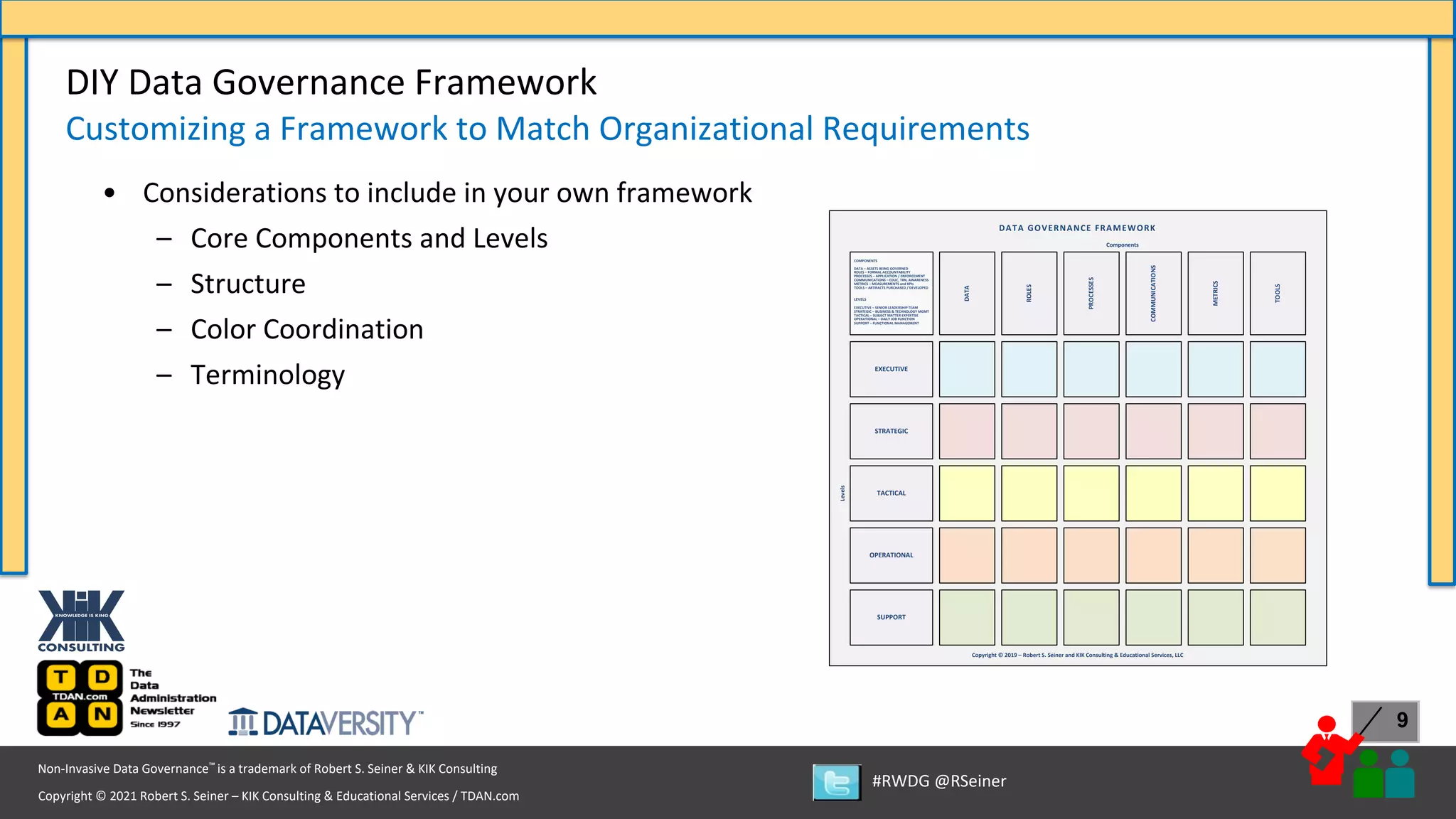Screen dimensions: 1456x819
Task: Select the TACTICAL level box
Action: coord(891,493)
